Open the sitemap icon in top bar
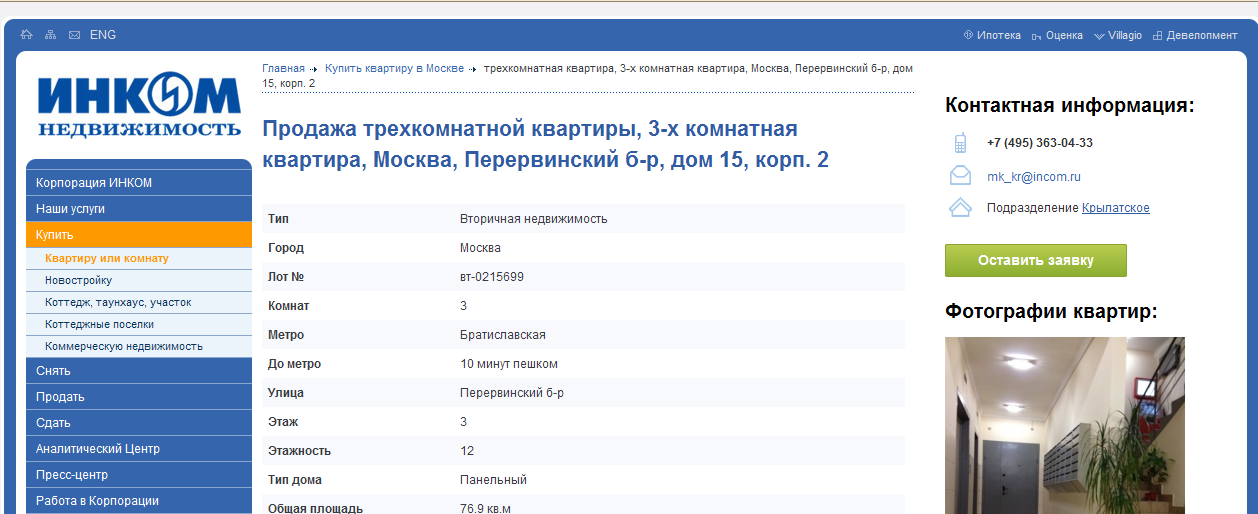The image size is (1258, 514). (51, 35)
